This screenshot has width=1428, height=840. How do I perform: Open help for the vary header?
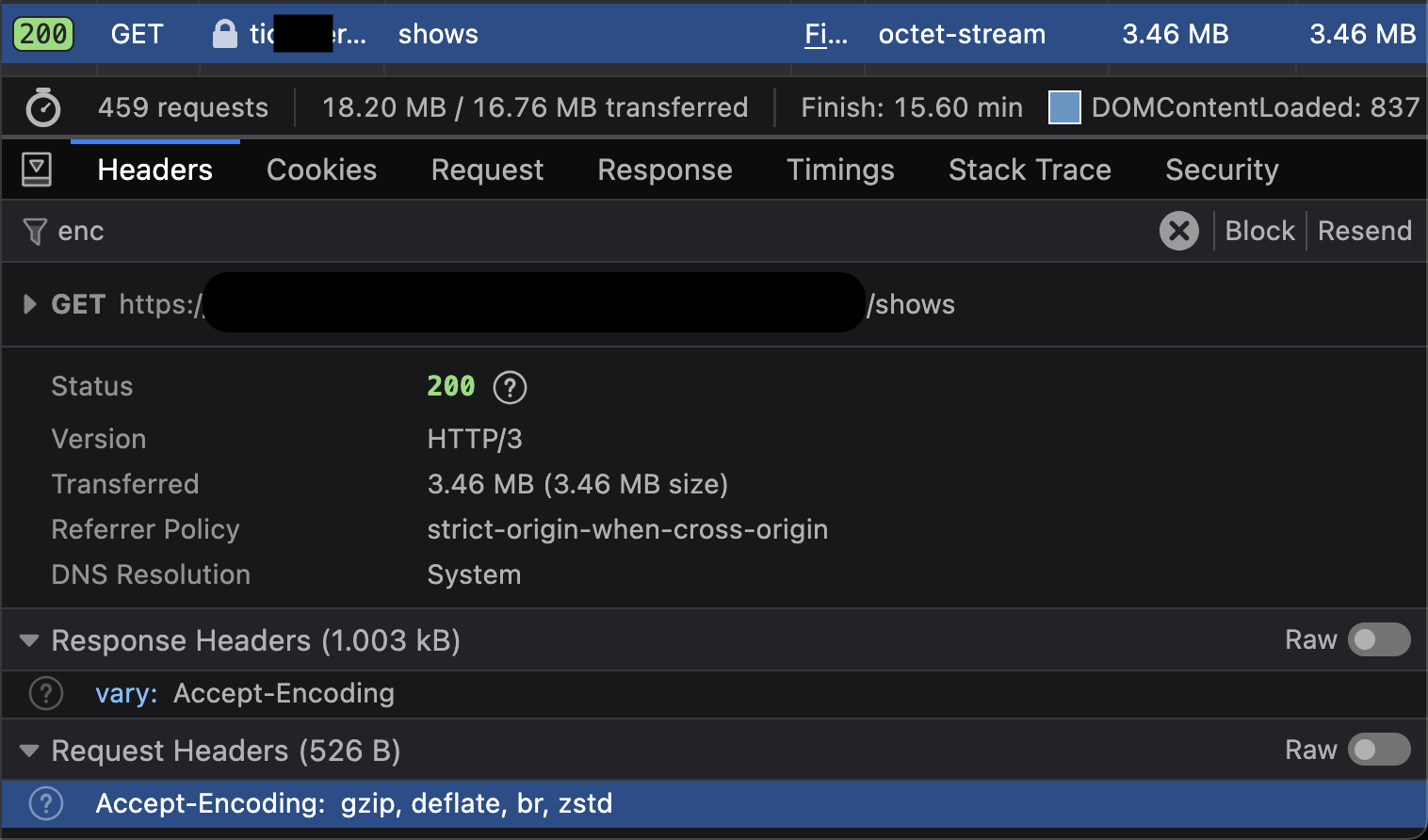click(46, 693)
